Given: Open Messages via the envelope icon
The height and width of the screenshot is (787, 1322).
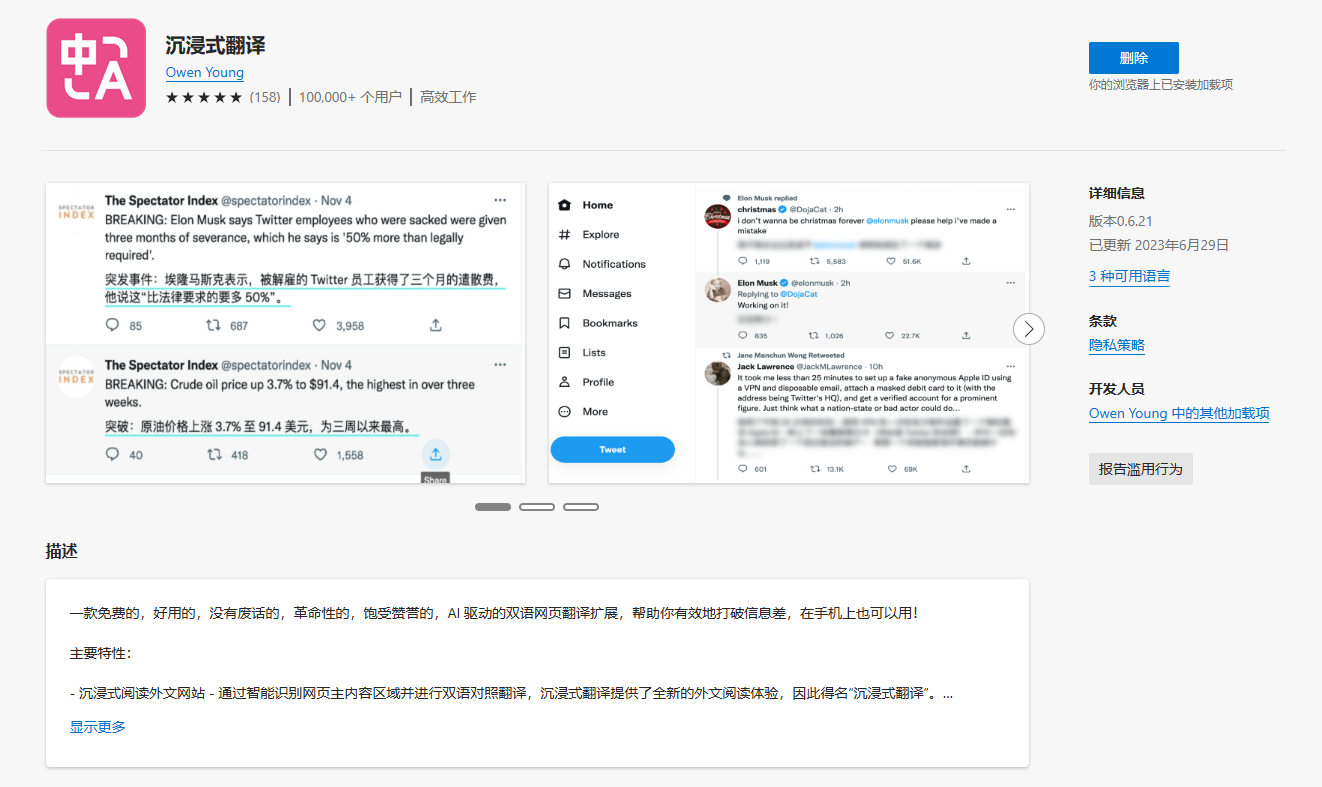Looking at the screenshot, I should 564,293.
